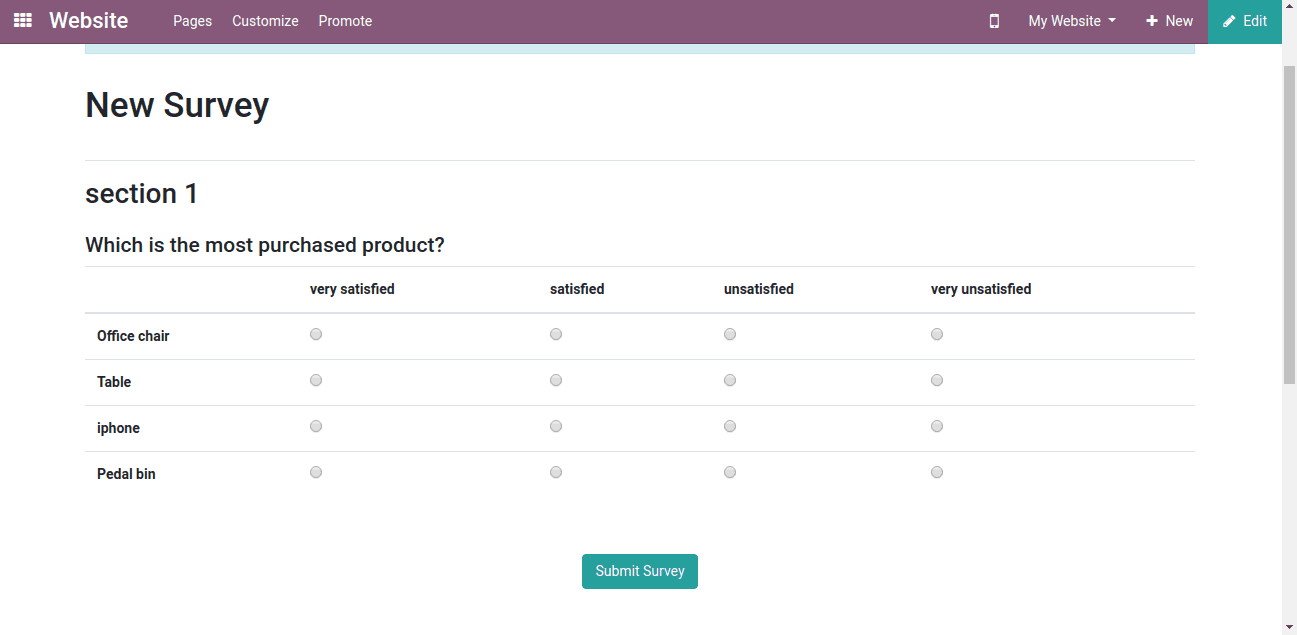Click the 'Office chair' row label

(x=133, y=336)
